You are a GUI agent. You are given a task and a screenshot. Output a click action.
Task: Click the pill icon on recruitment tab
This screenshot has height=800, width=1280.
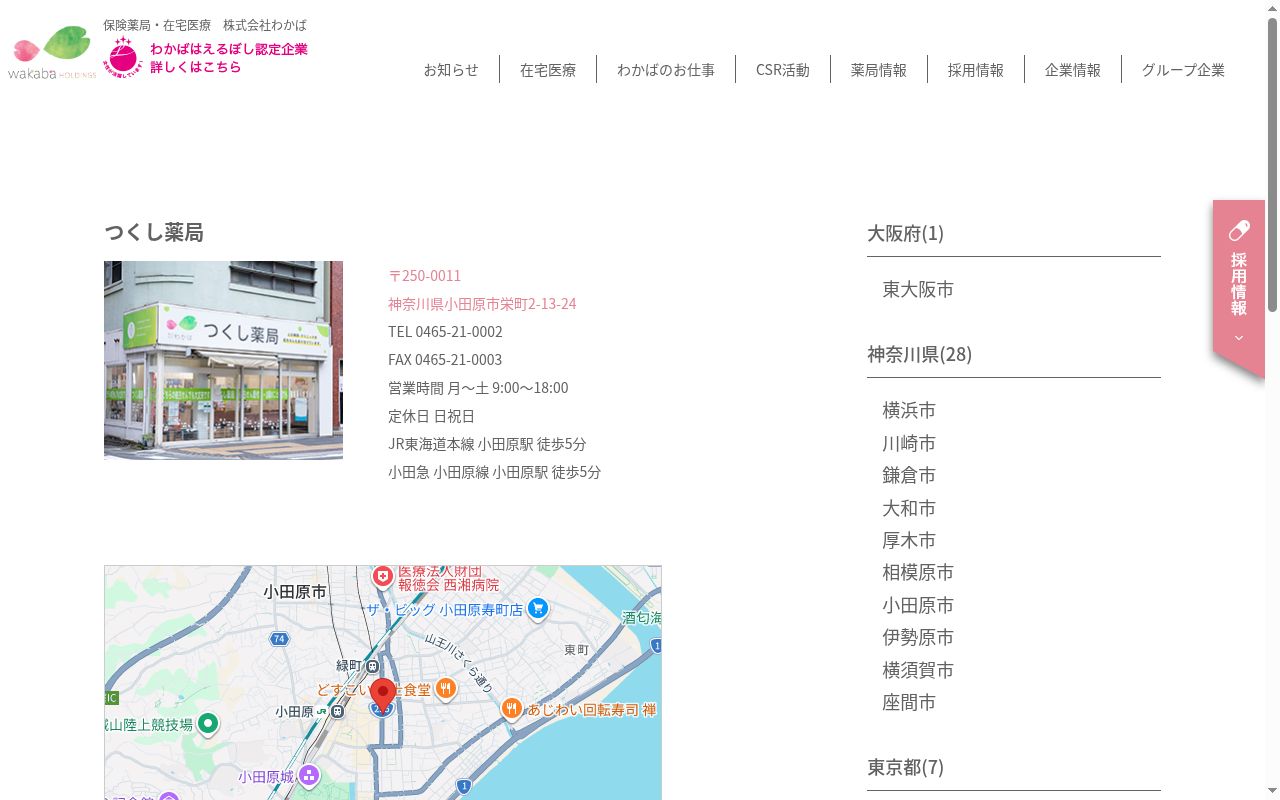pyautogui.click(x=1239, y=231)
